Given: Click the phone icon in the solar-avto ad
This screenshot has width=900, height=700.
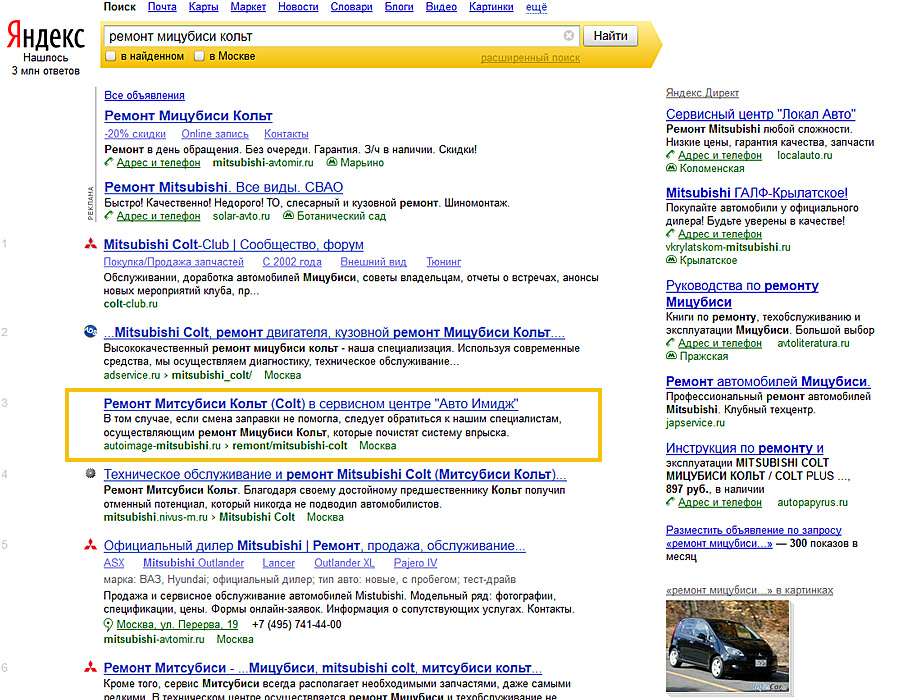Looking at the screenshot, I should (109, 216).
